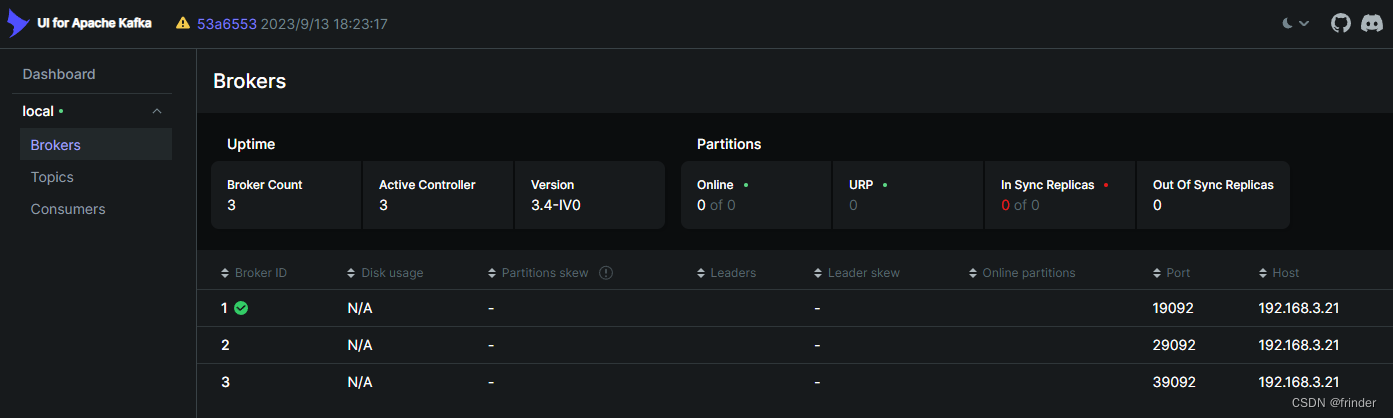Open the Dashboard page
1393x418 pixels.
pyautogui.click(x=59, y=74)
